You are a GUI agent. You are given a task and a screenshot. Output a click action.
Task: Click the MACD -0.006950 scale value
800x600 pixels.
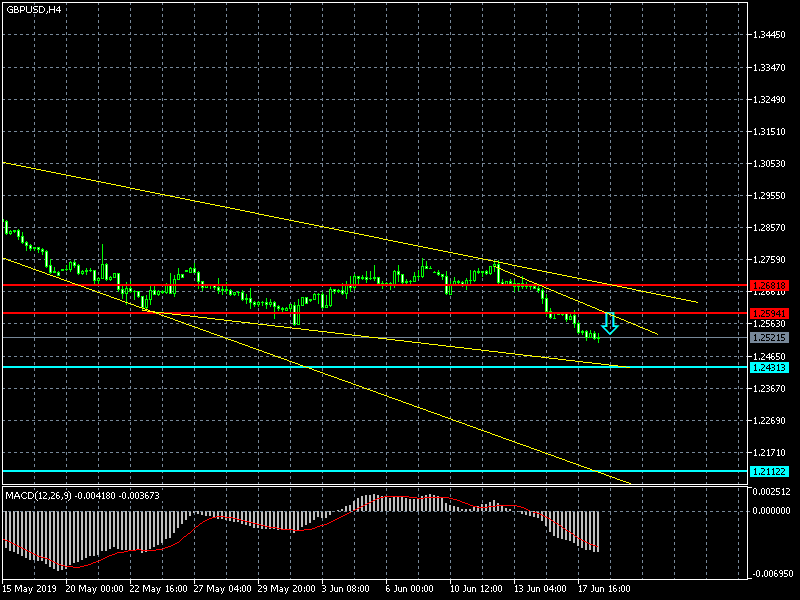pos(772,575)
